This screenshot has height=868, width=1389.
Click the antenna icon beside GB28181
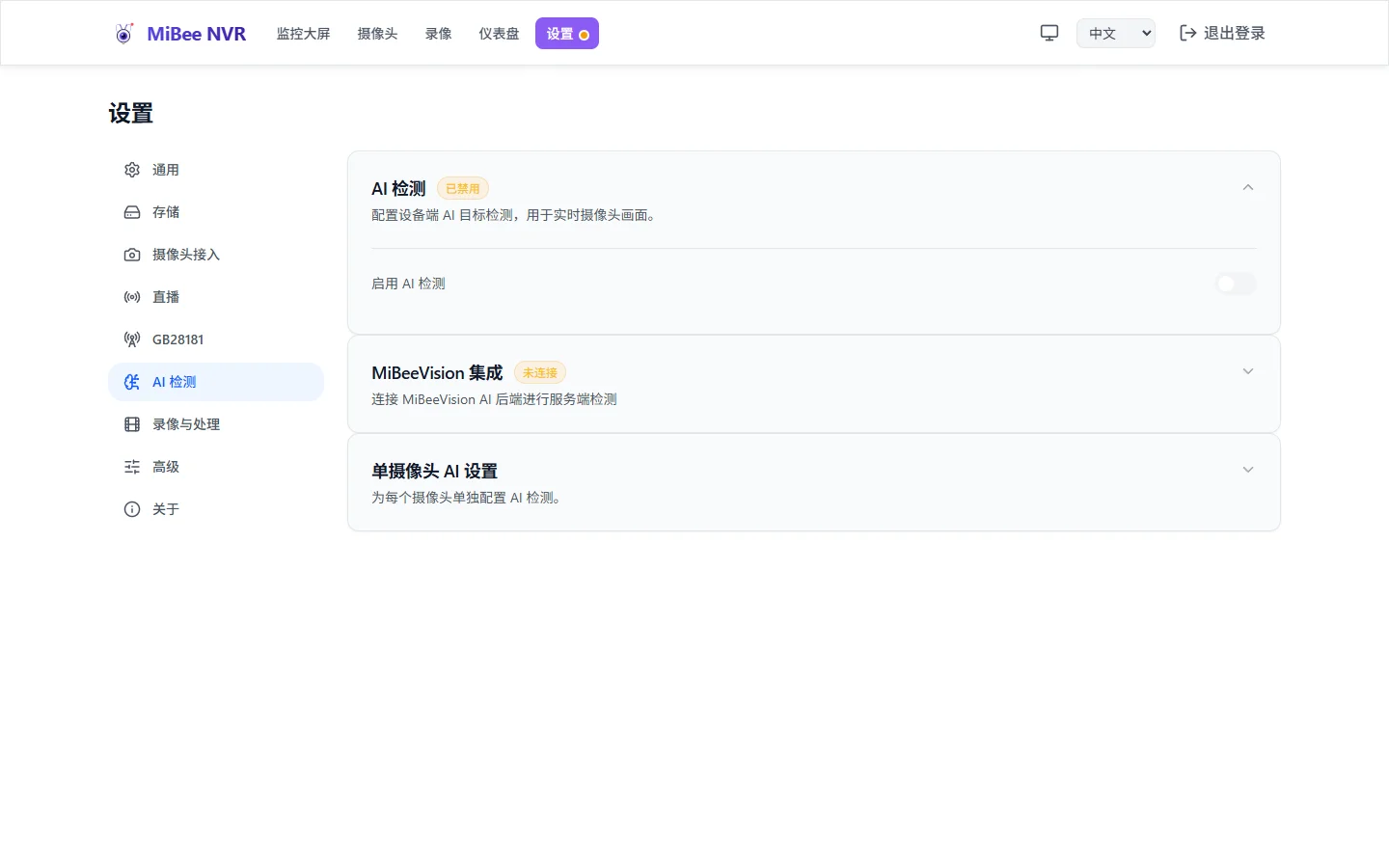click(132, 339)
